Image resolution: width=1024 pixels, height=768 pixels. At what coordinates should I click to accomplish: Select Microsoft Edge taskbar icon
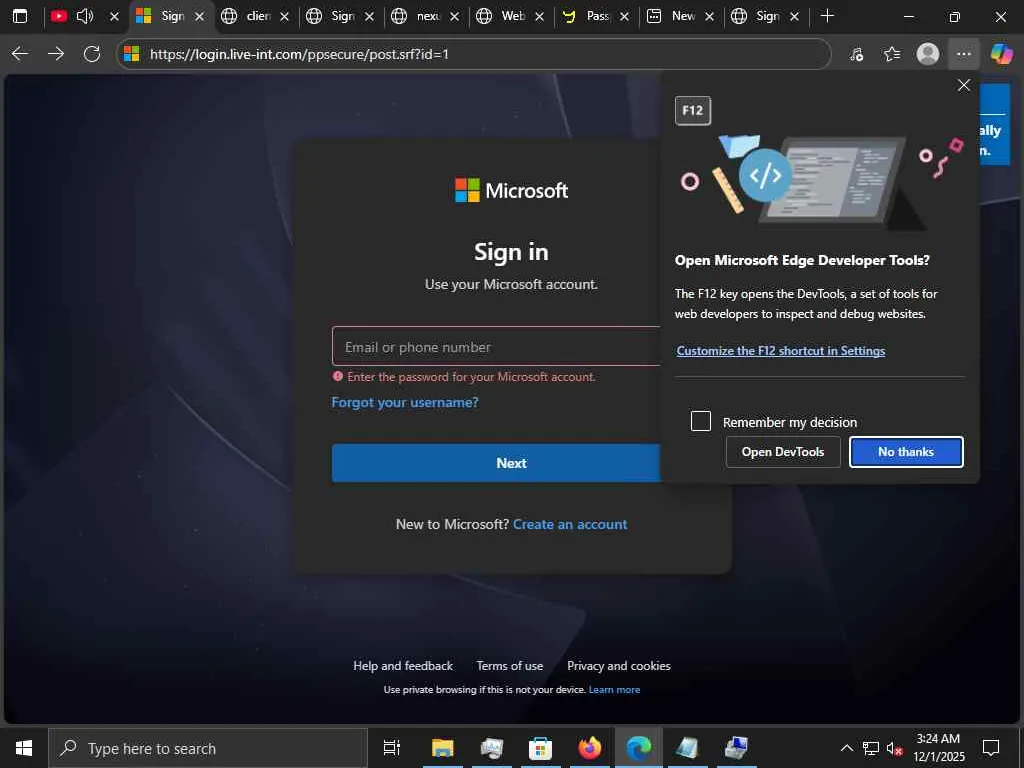click(x=639, y=748)
